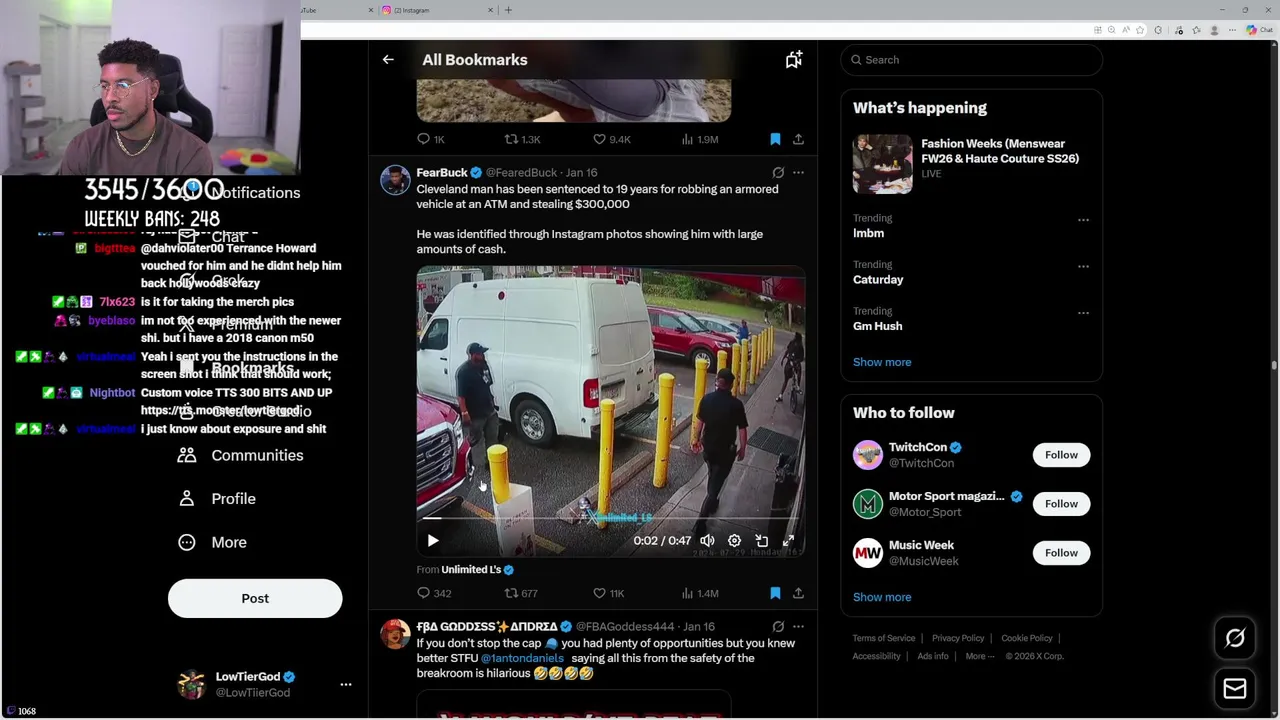1280x720 pixels.
Task: Follow Music Week
Action: click(1061, 553)
